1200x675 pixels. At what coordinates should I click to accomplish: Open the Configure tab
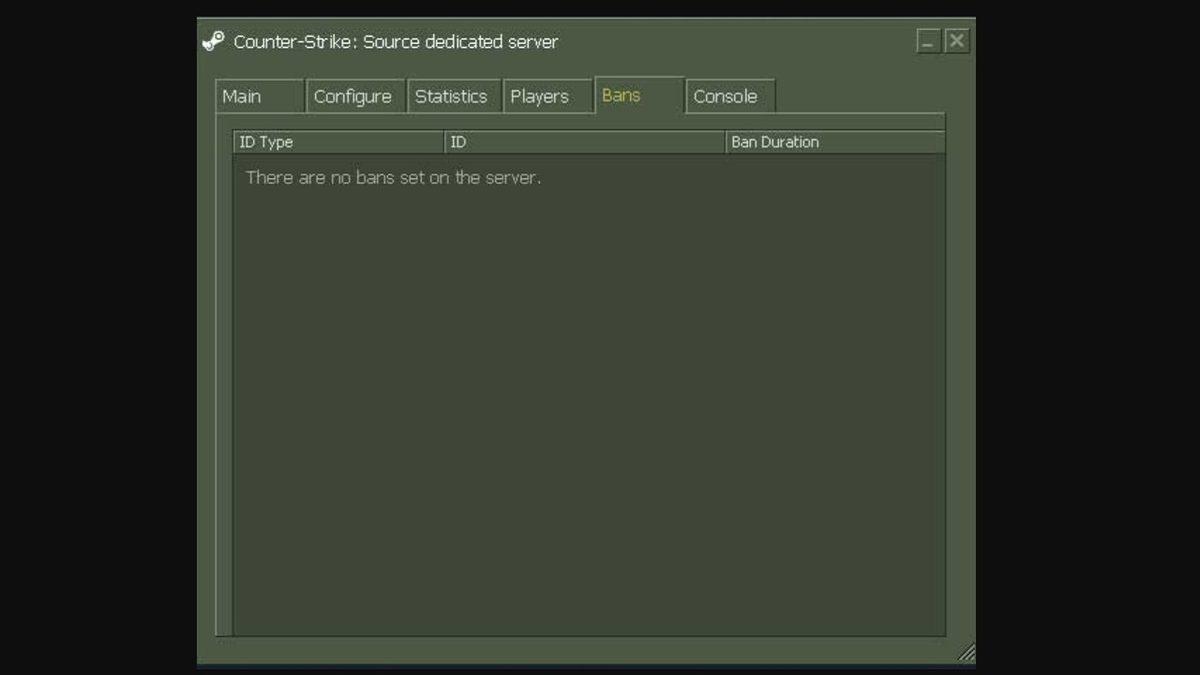point(354,96)
